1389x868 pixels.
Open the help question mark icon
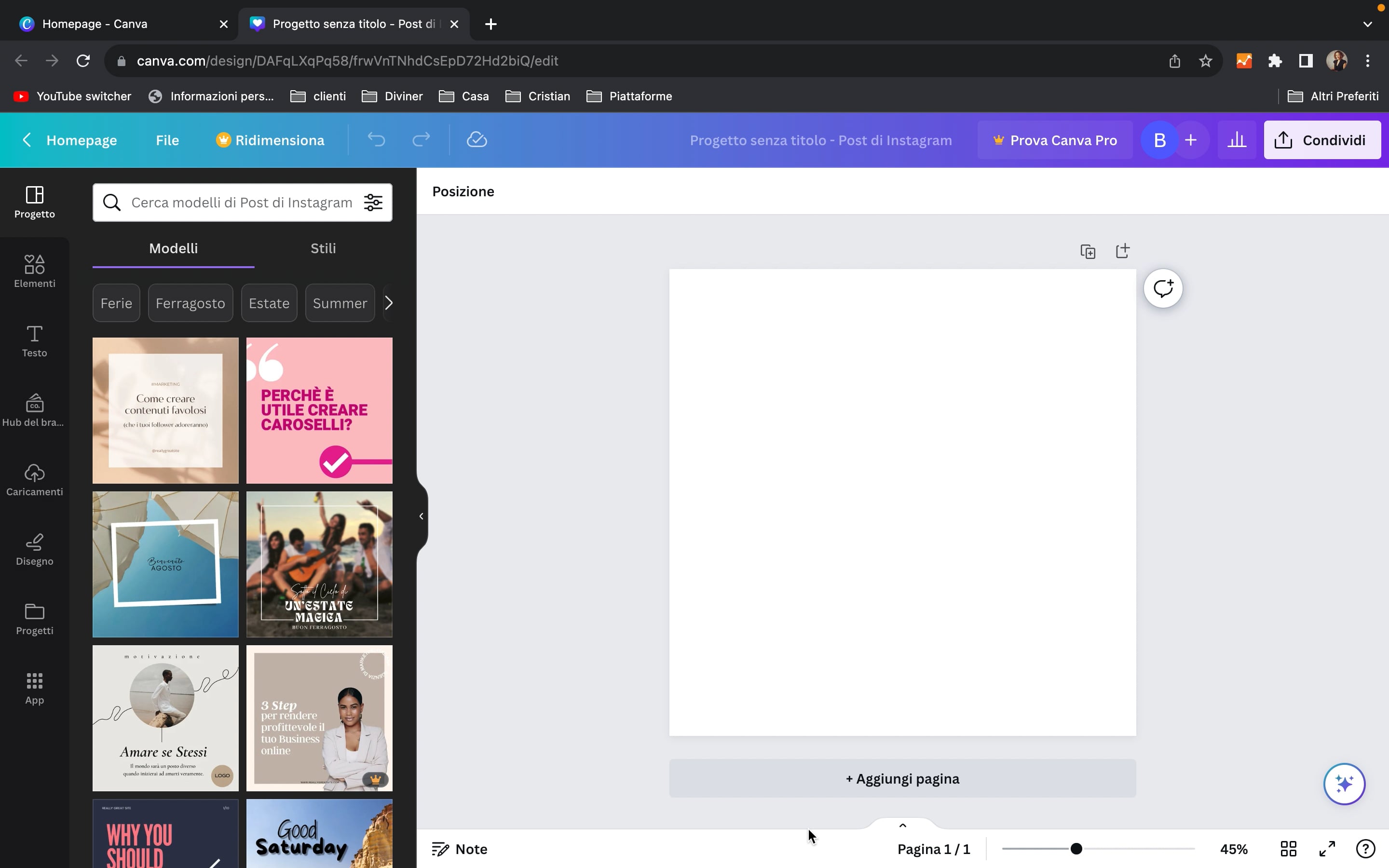click(x=1365, y=849)
